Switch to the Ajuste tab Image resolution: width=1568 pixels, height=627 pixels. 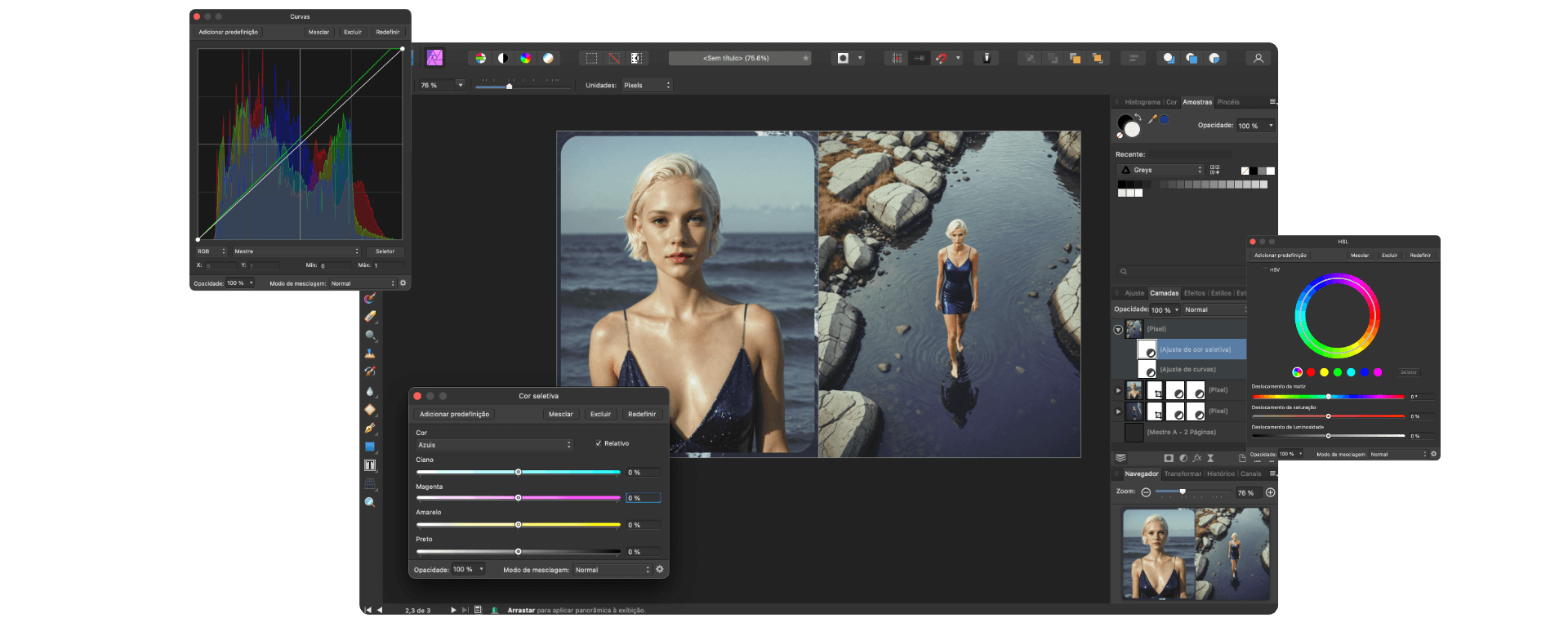(1134, 293)
